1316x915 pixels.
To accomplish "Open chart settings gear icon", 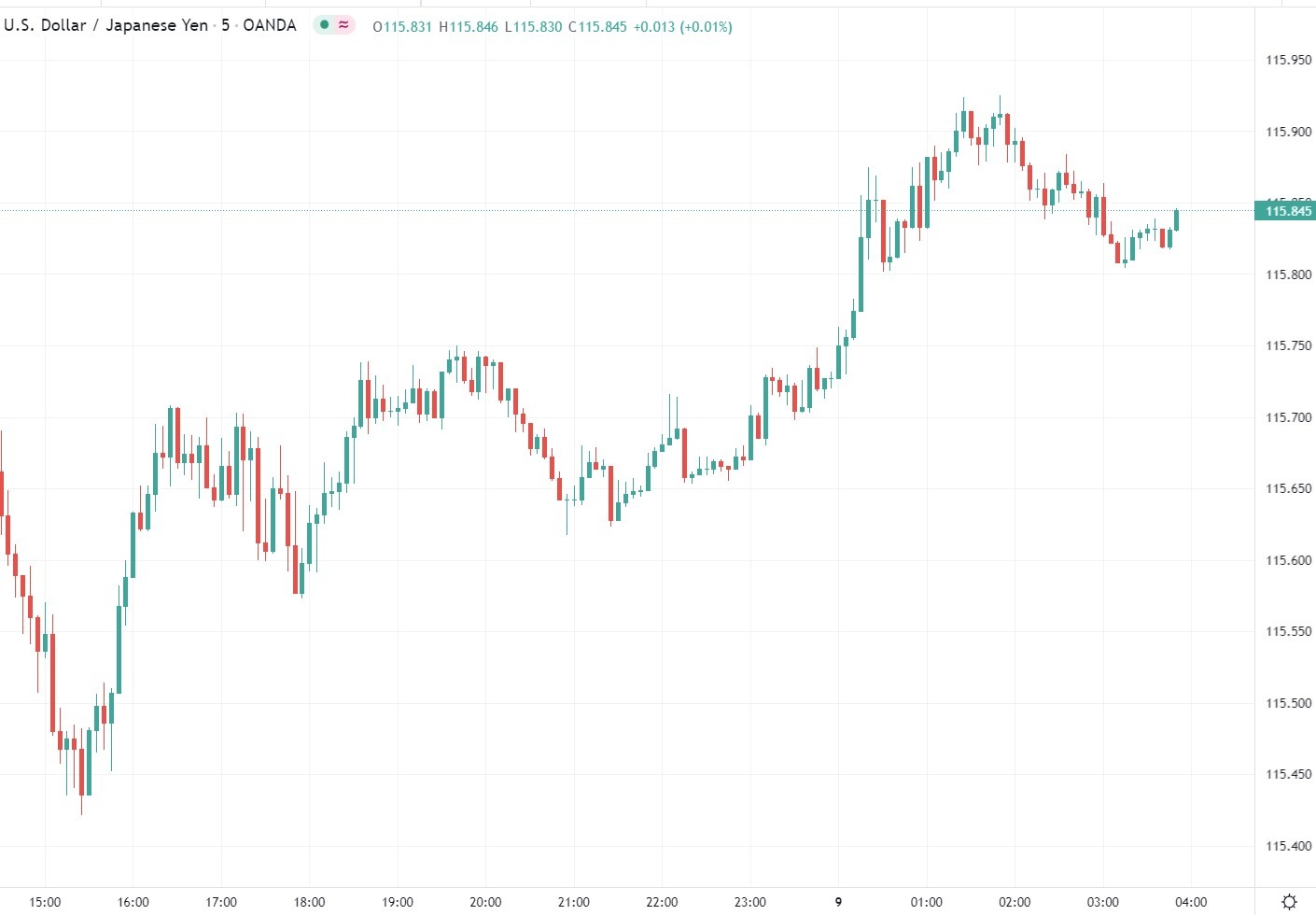I will click(x=1289, y=902).
